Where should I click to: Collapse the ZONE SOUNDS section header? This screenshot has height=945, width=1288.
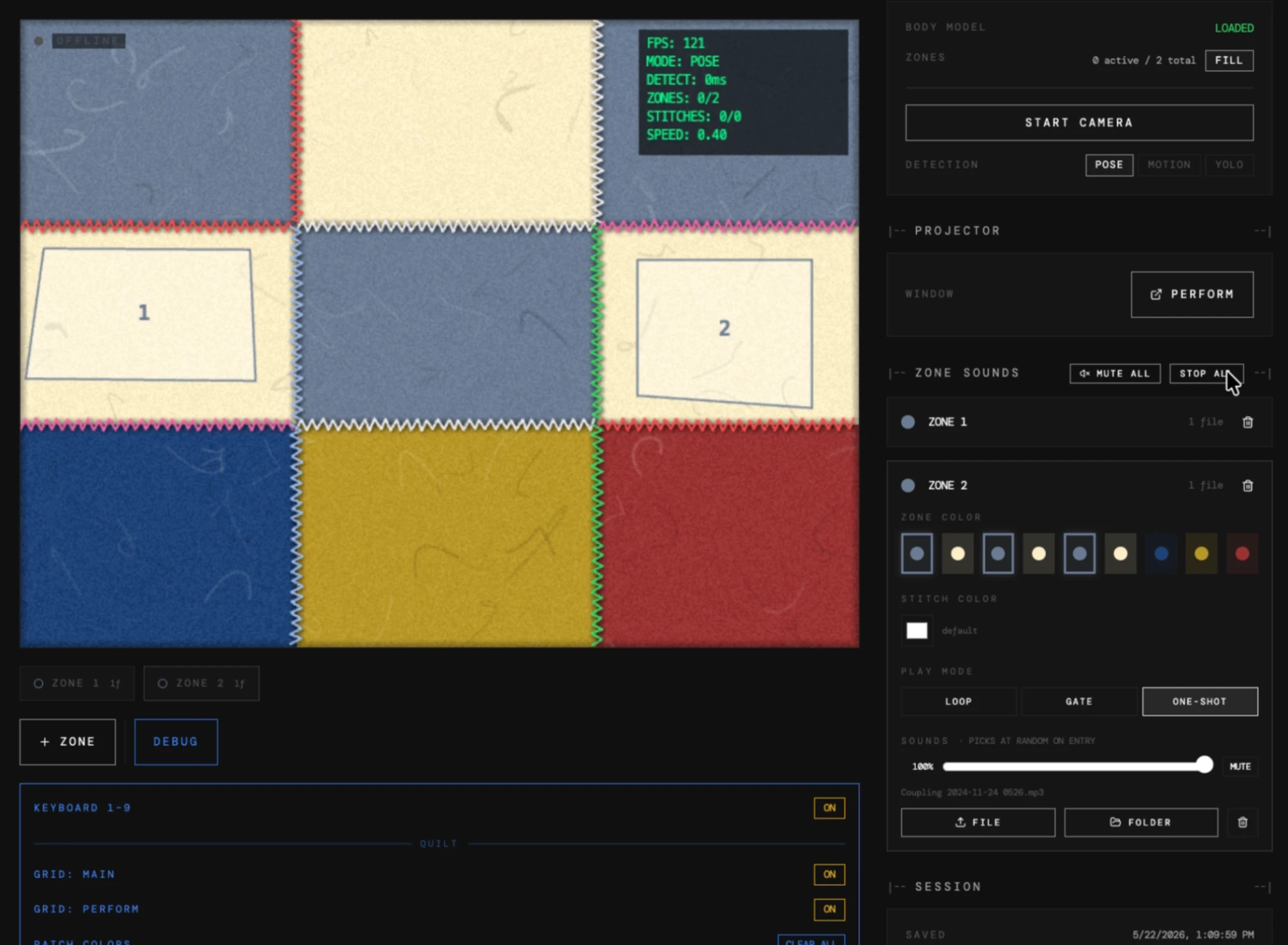pyautogui.click(x=967, y=373)
